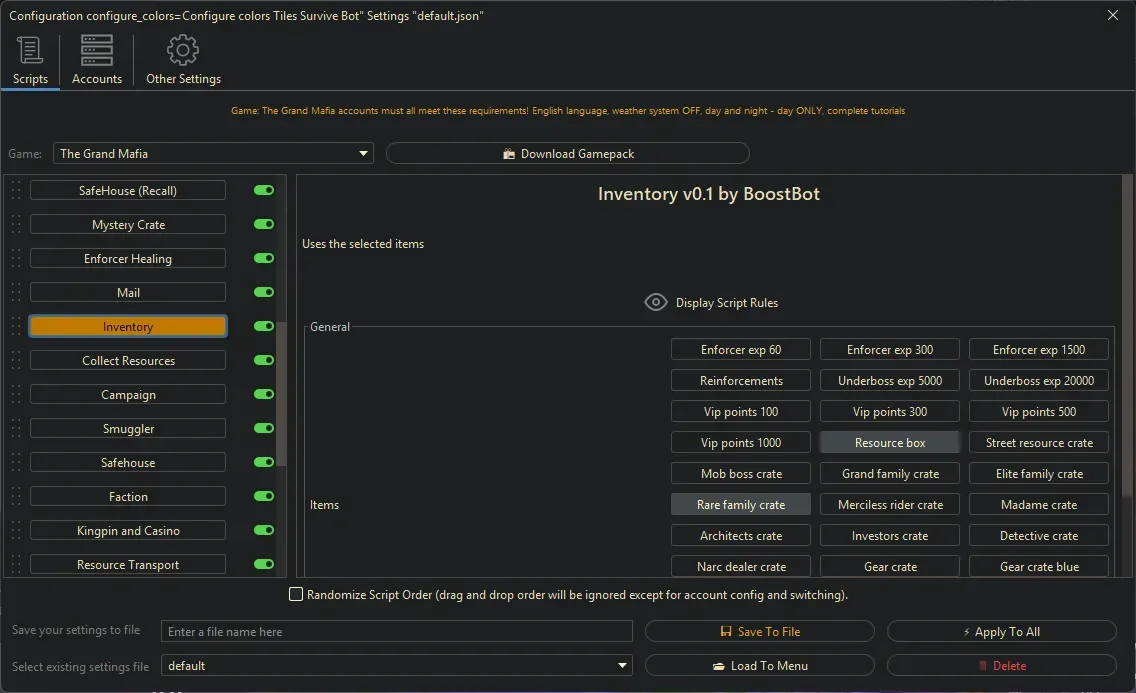Viewport: 1136px width, 693px height.
Task: Select the Reinforcements item
Action: [x=740, y=381]
